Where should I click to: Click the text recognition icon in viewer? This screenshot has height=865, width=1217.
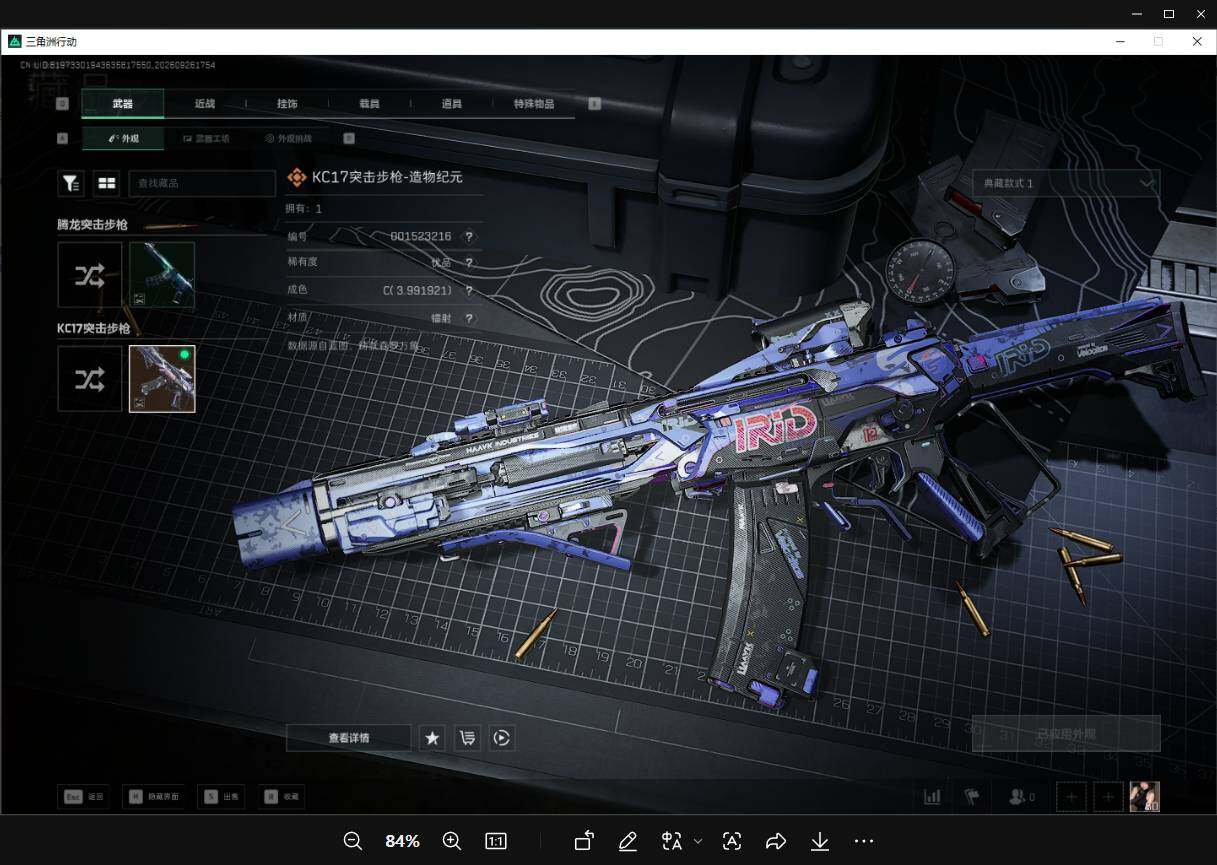click(732, 841)
